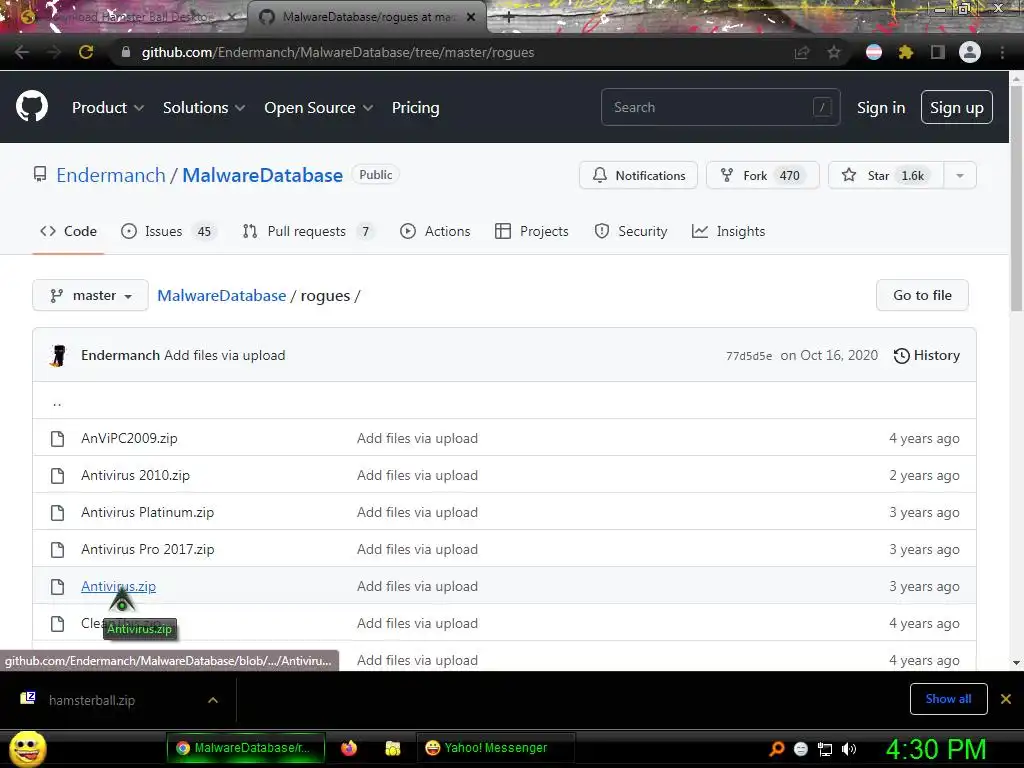Fork the repository
The width and height of the screenshot is (1024, 768).
coord(762,175)
